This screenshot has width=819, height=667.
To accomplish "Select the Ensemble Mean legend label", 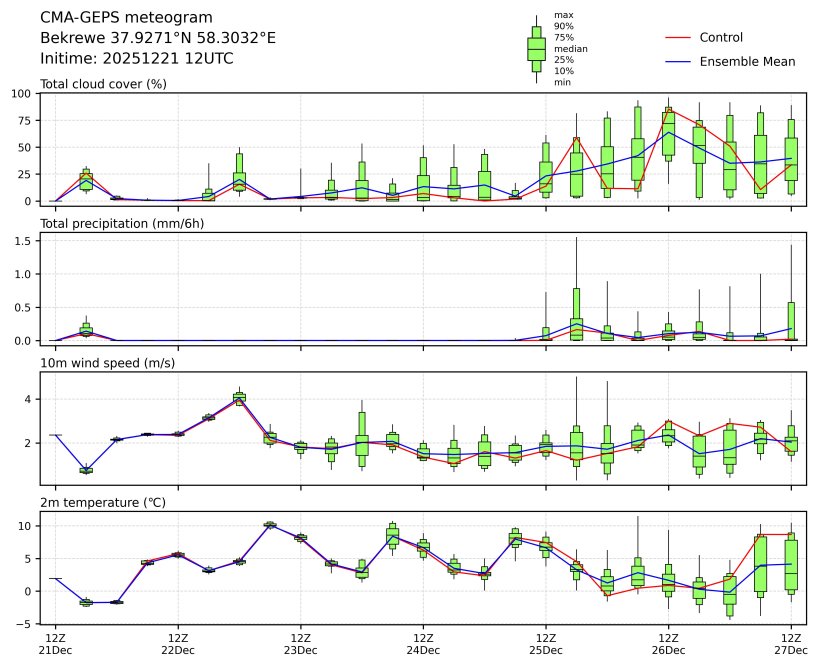I will pos(747,61).
